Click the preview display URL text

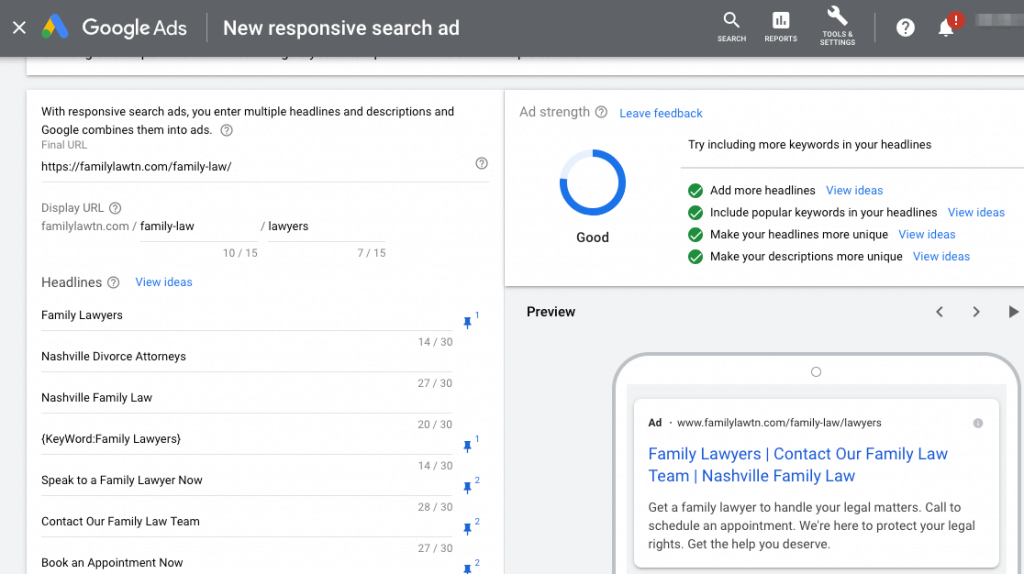[x=779, y=423]
